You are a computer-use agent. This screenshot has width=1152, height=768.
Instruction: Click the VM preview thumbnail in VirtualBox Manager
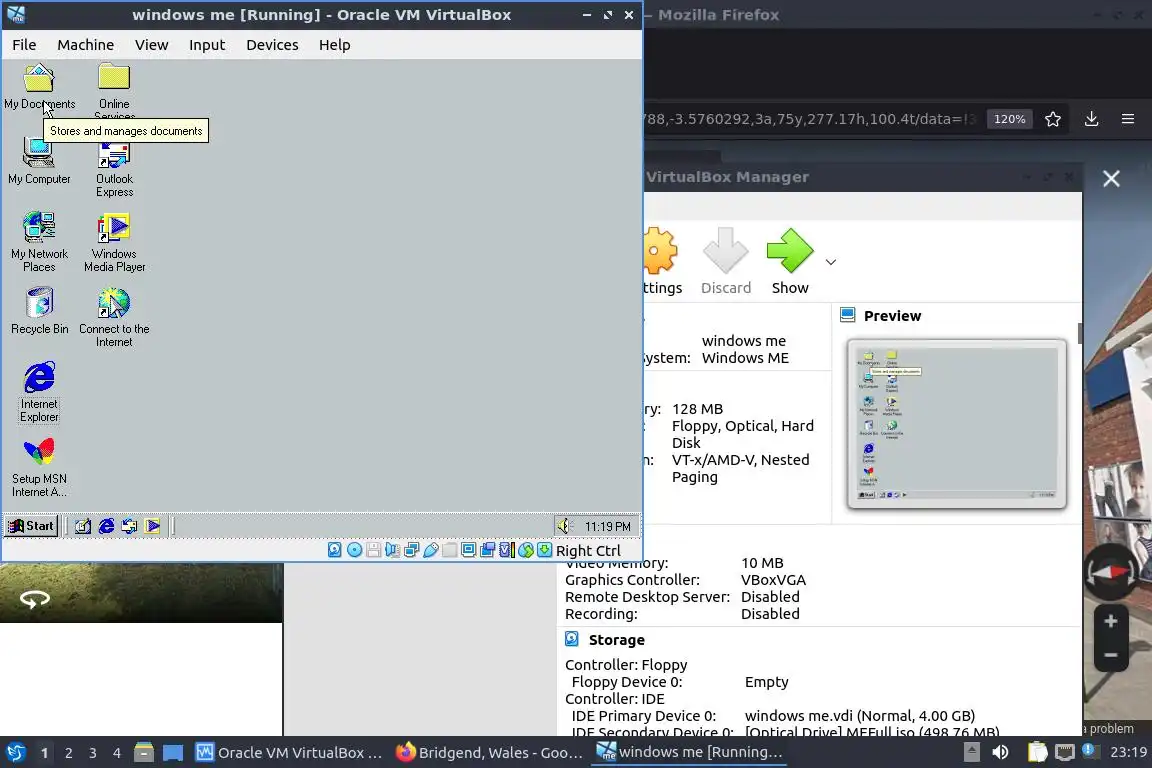(x=957, y=424)
